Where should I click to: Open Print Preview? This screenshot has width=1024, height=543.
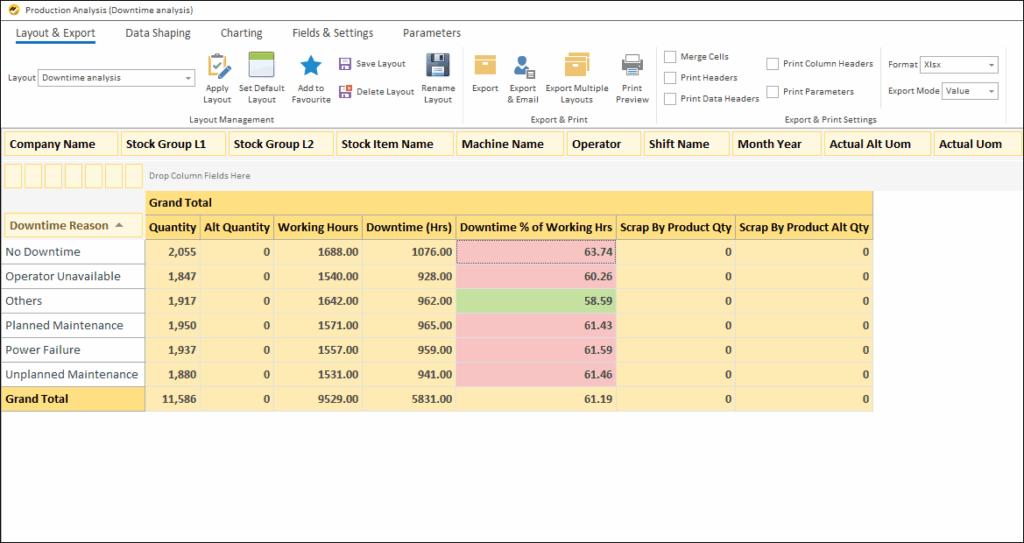(632, 66)
